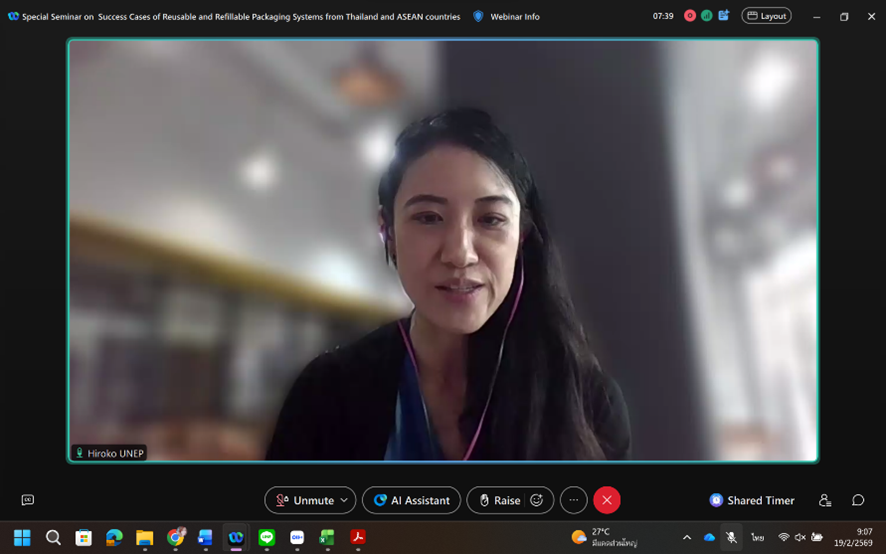Image resolution: width=886 pixels, height=554 pixels.
Task: Open the Shared Timer
Action: [752, 500]
